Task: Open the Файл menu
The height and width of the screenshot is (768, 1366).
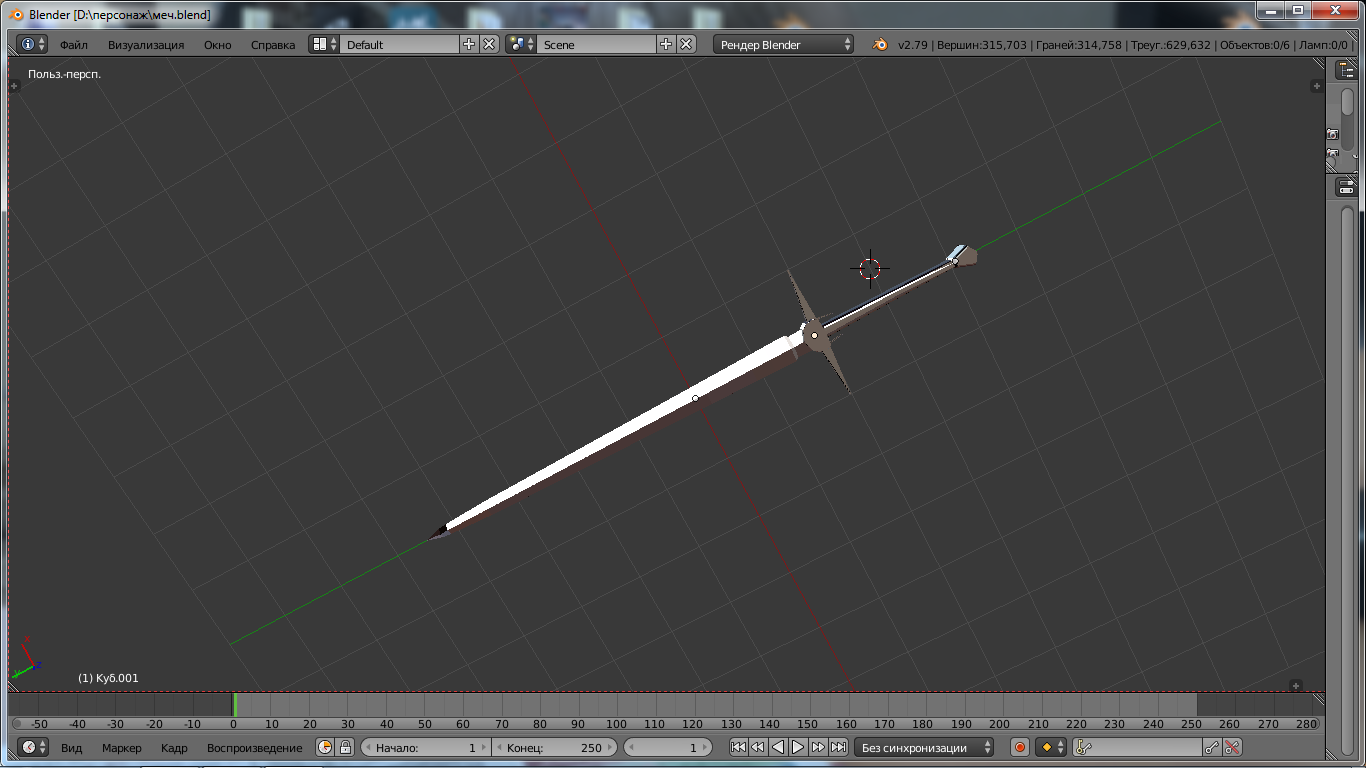Action: pos(73,45)
